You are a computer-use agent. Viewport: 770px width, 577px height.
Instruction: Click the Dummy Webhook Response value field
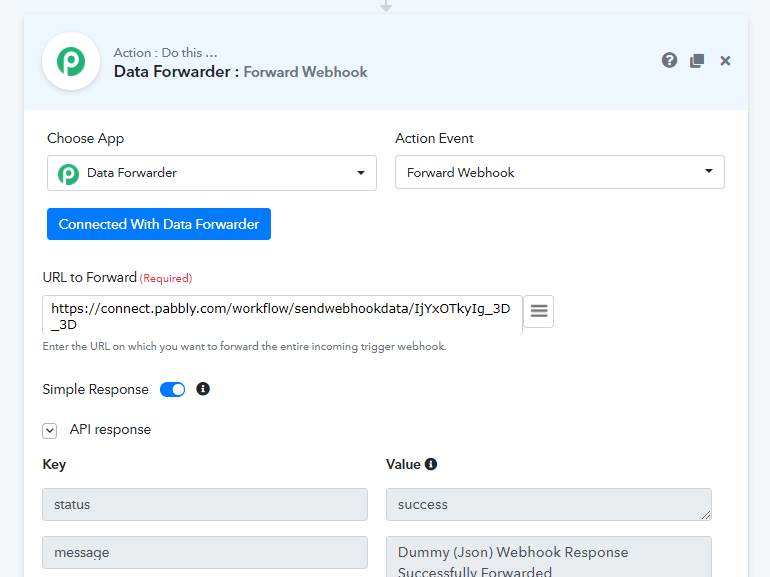[548, 558]
